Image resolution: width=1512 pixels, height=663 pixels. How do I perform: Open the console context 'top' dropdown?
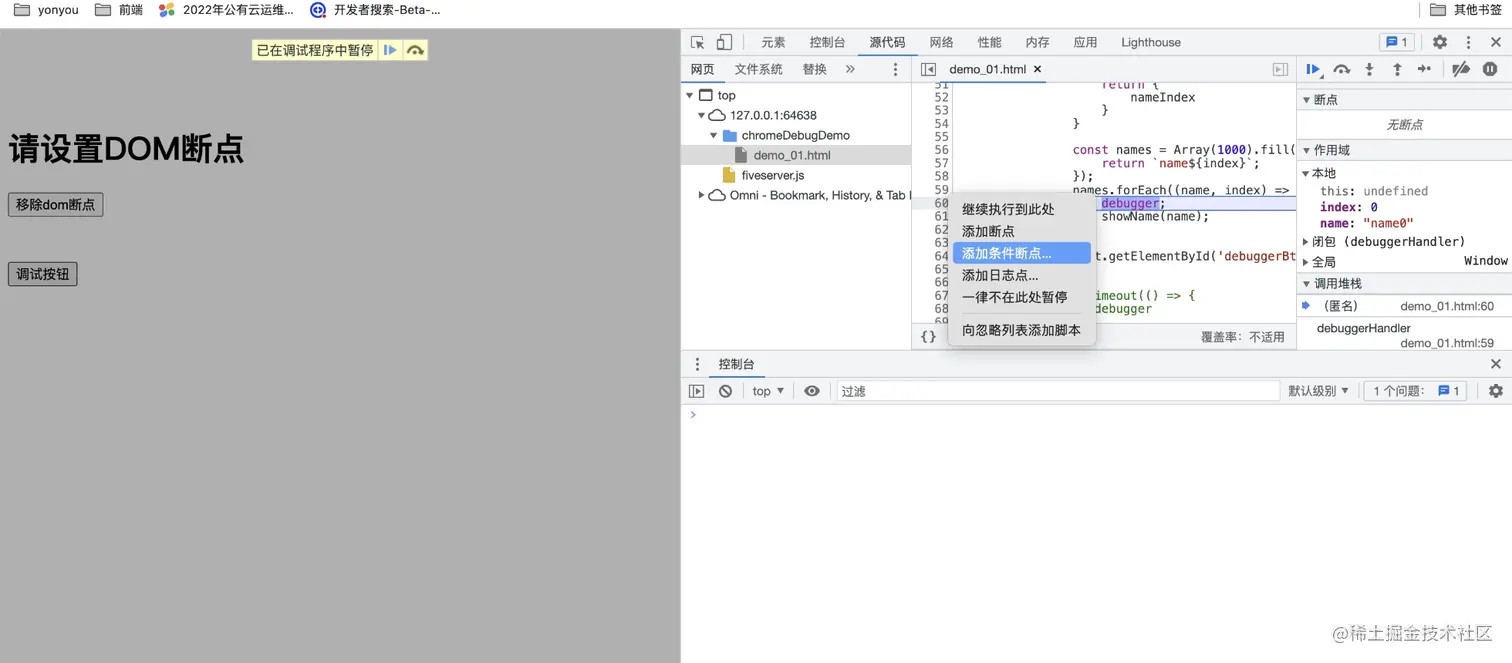[x=768, y=391]
